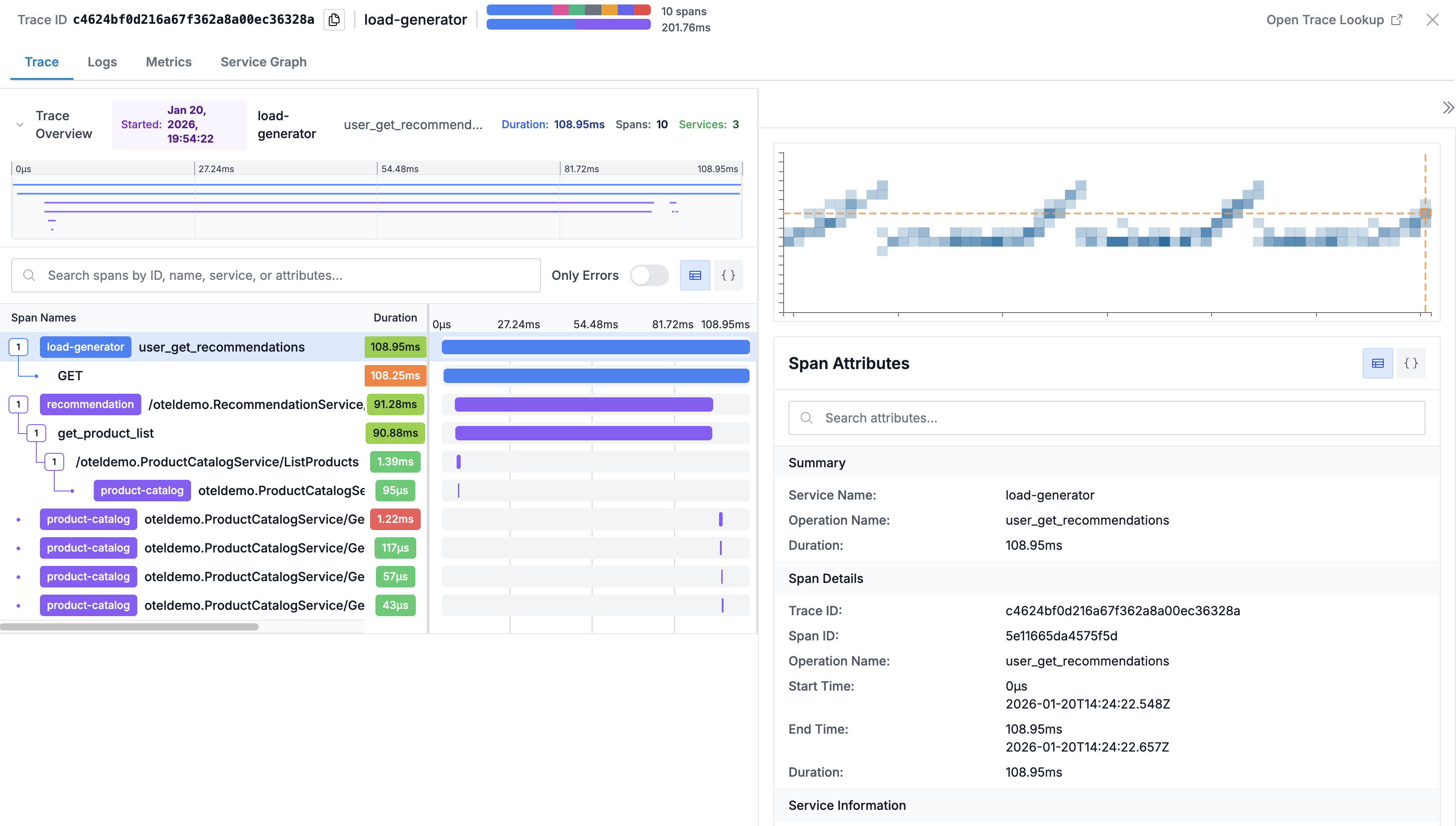The height and width of the screenshot is (826, 1456).
Task: Collapse the Trace Overview section
Action: [20, 125]
